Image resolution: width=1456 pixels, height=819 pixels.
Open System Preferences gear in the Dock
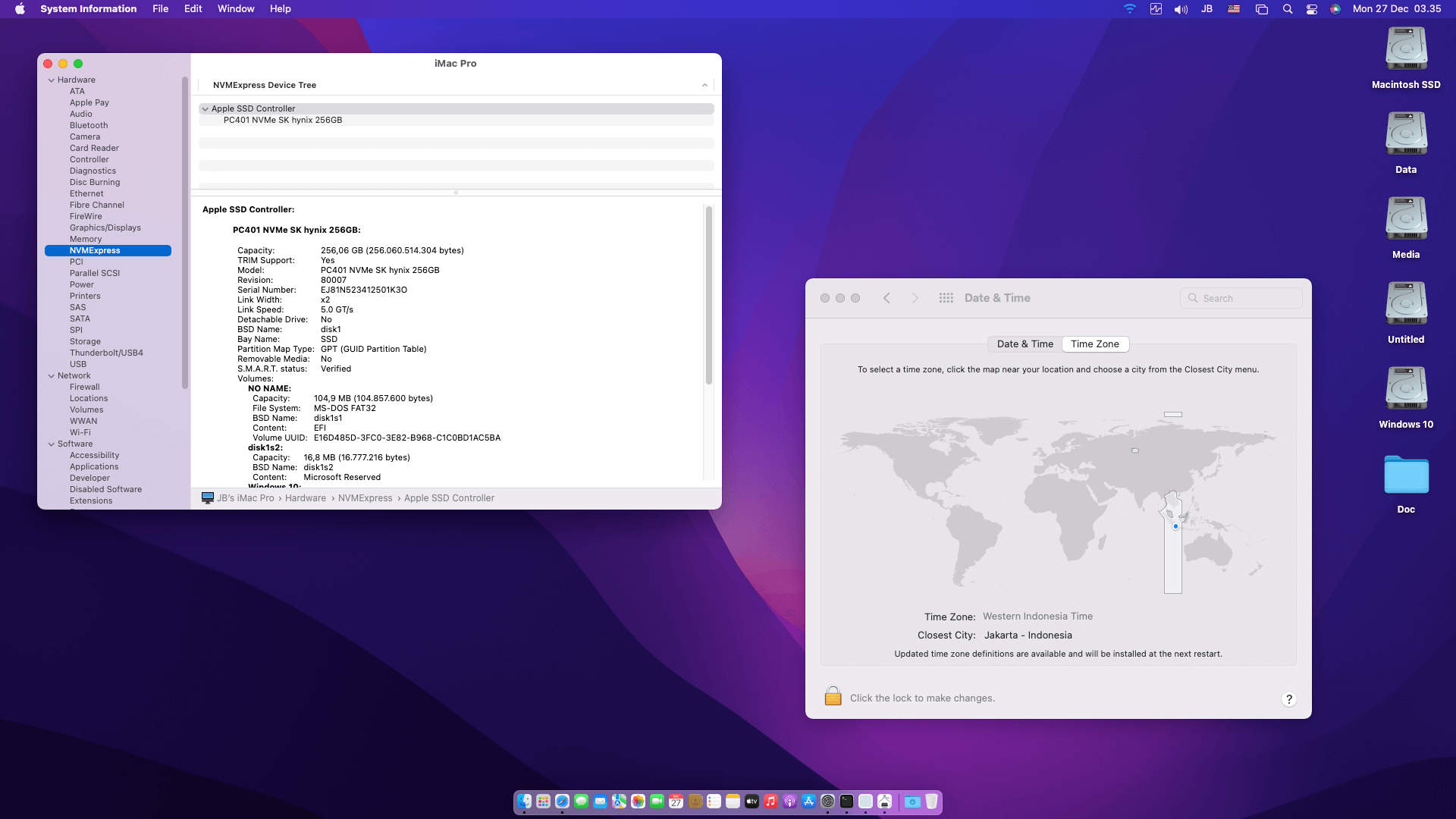[x=827, y=802]
